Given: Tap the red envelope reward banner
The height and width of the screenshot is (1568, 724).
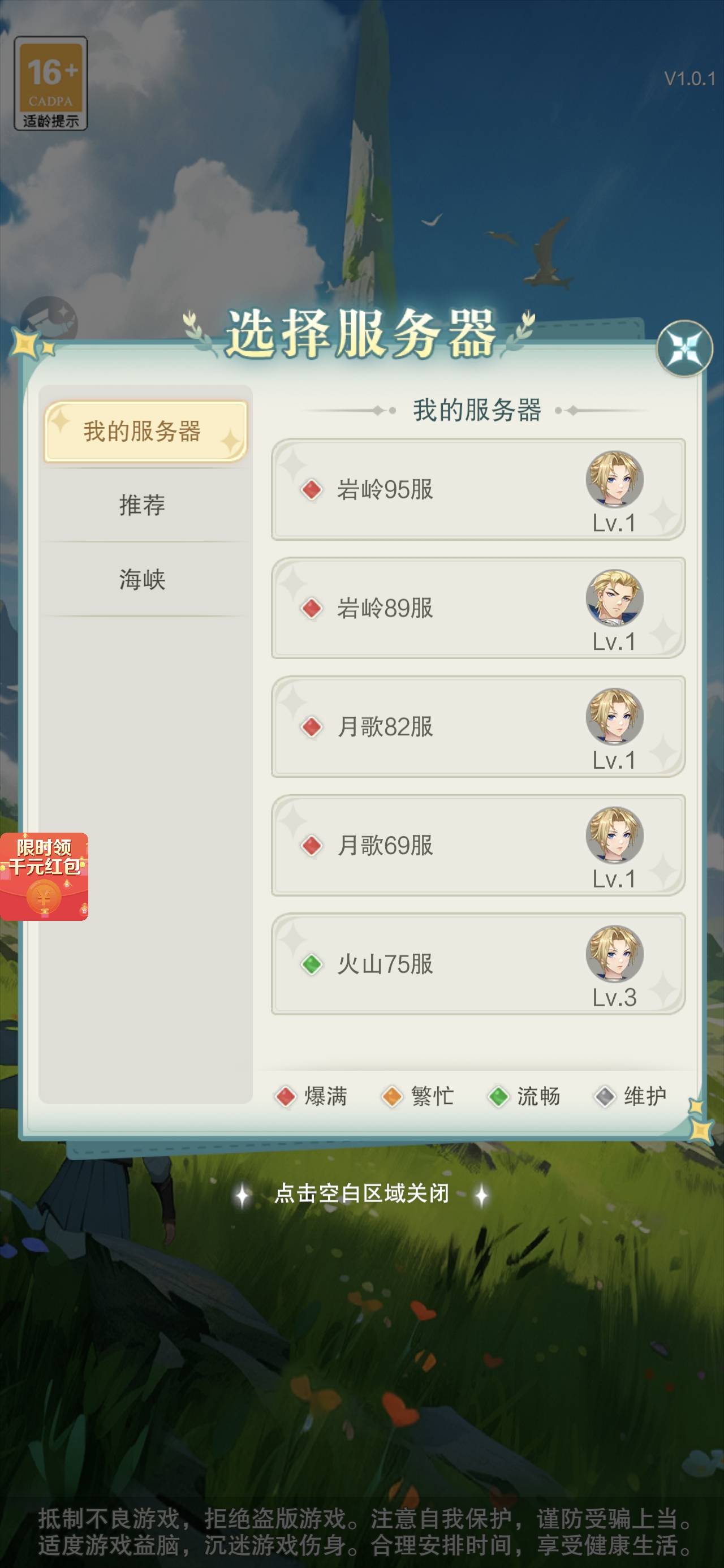Looking at the screenshot, I should 44,877.
